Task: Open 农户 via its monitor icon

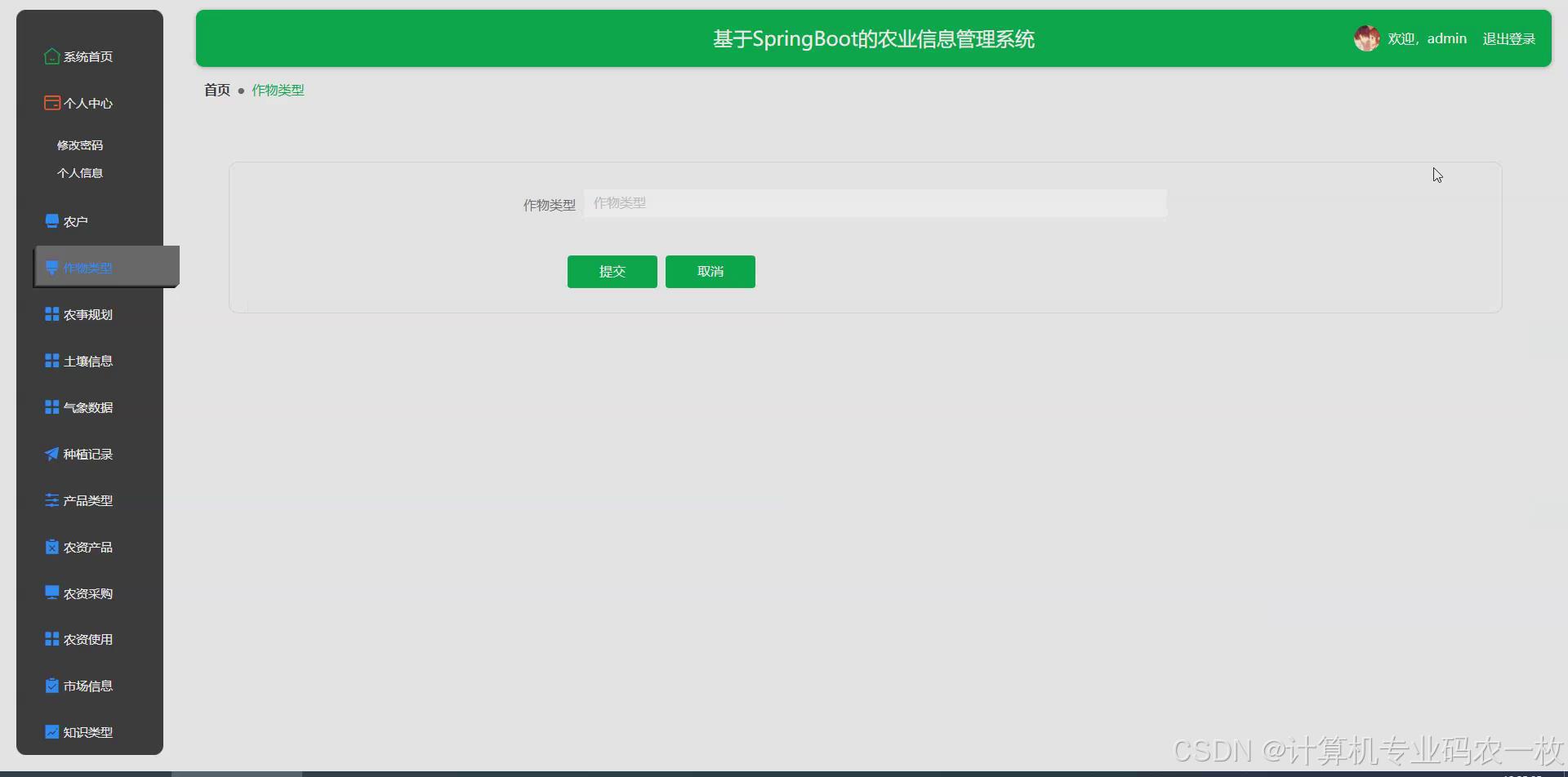Action: point(51,220)
